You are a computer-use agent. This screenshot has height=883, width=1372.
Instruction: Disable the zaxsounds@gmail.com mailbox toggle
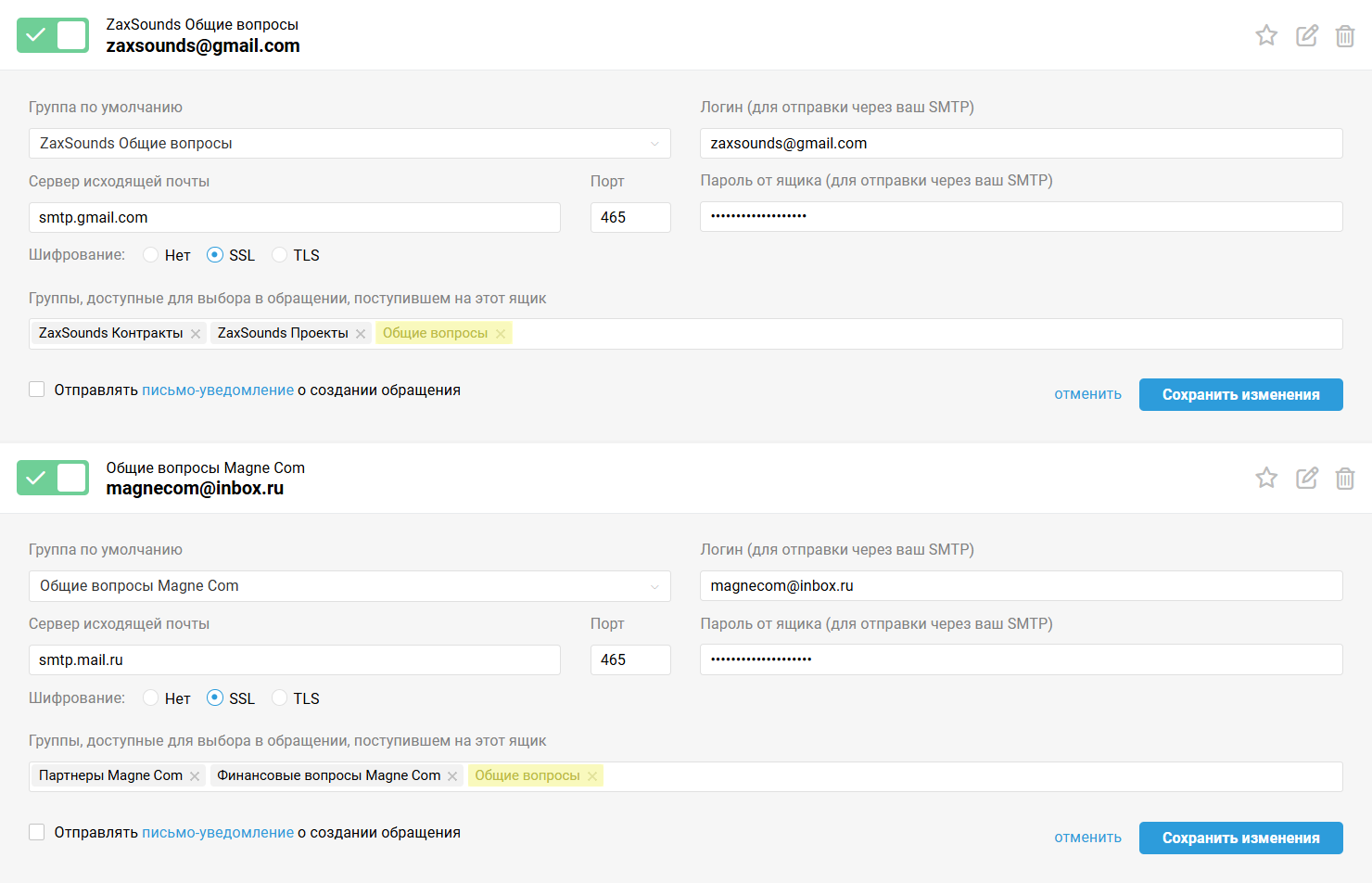tap(53, 35)
